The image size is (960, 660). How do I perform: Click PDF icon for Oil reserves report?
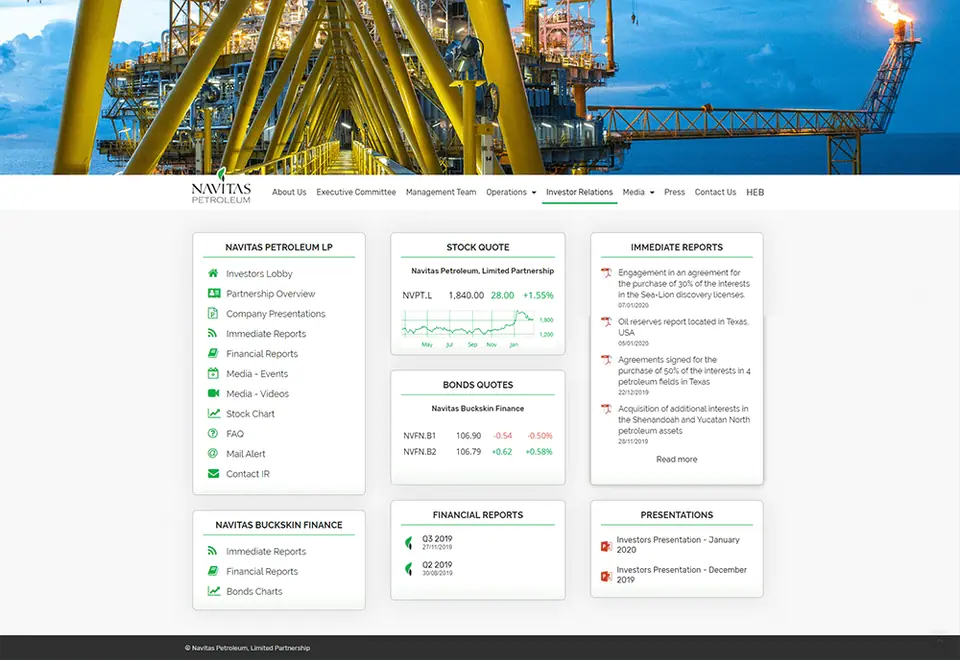tap(606, 321)
